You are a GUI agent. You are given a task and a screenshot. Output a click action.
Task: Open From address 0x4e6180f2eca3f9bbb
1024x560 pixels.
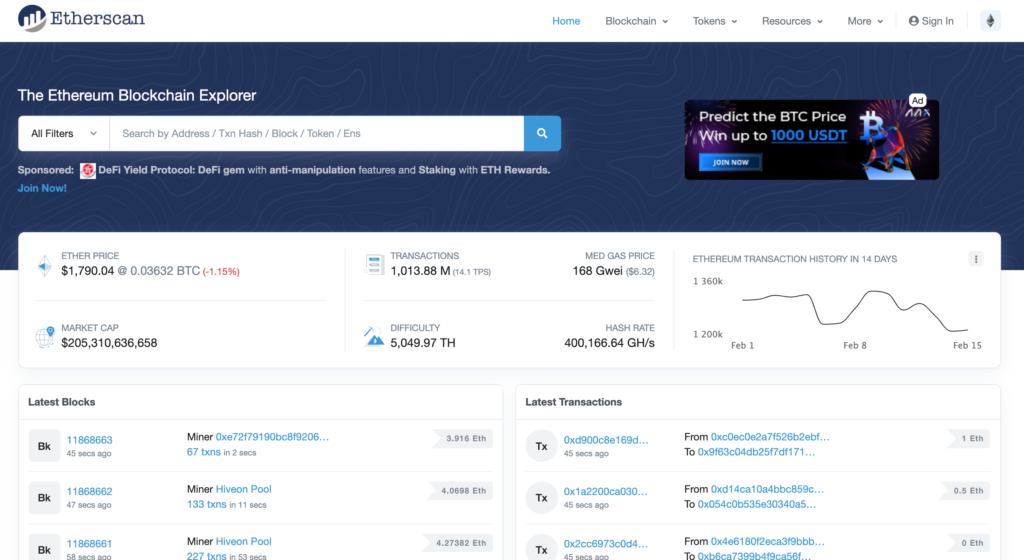tap(767, 541)
